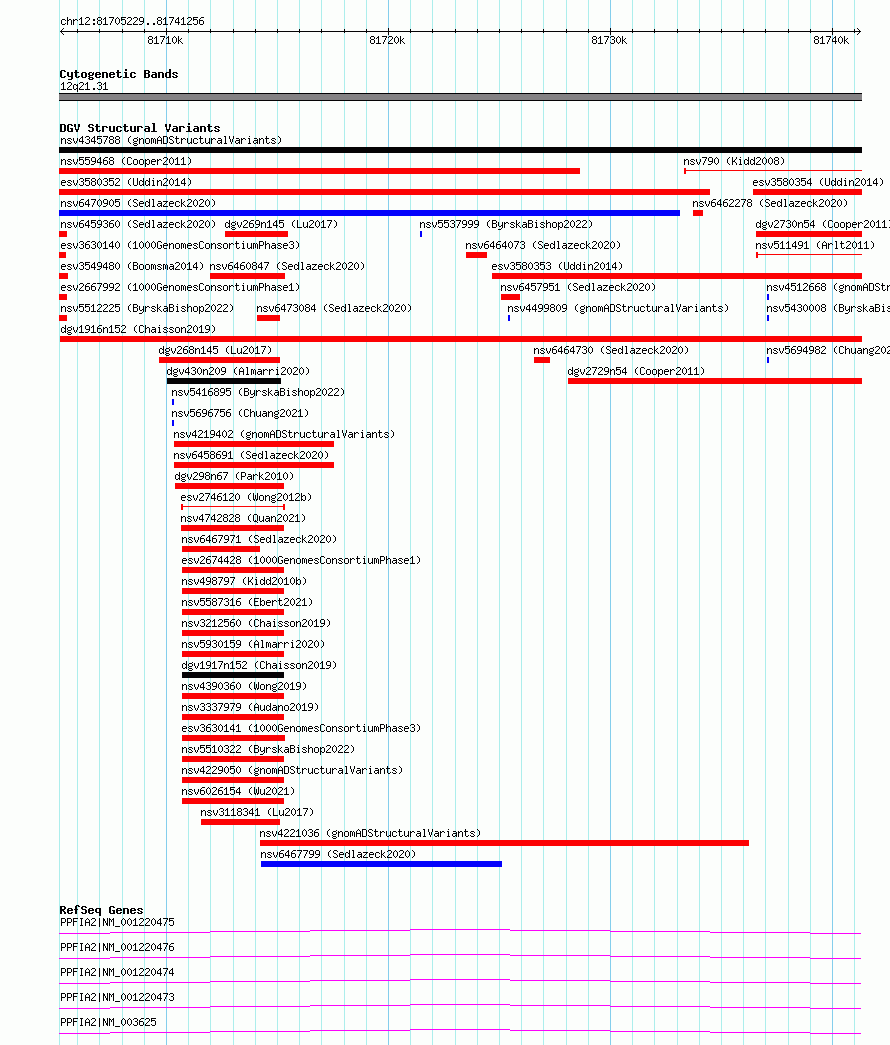Select nsv6473084 (Sedlazeck2020) variant
The height and width of the screenshot is (1045, 890).
268,318
